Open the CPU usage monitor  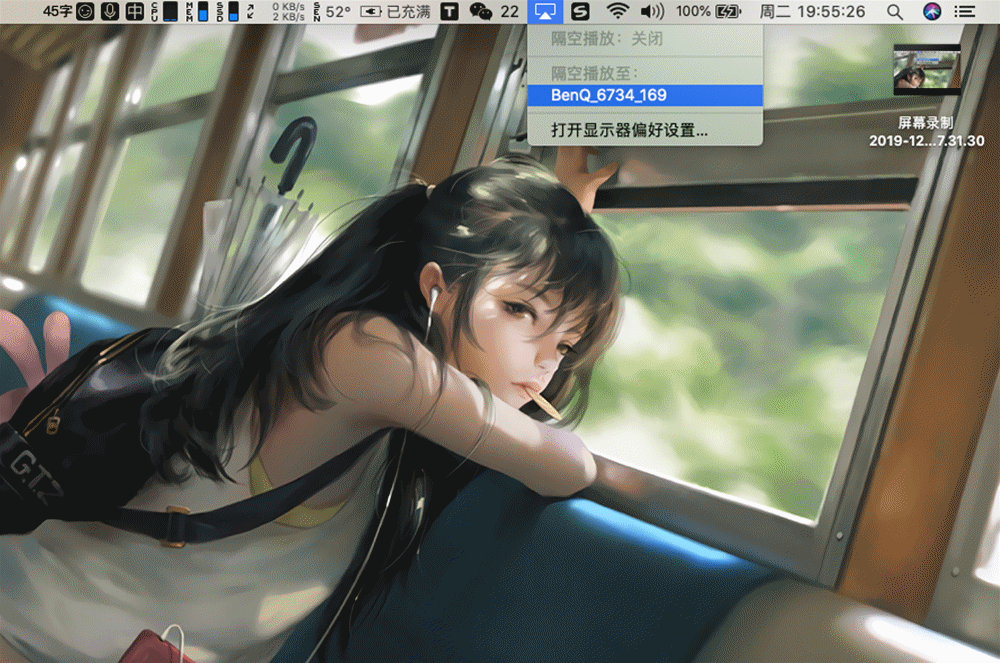pos(165,11)
